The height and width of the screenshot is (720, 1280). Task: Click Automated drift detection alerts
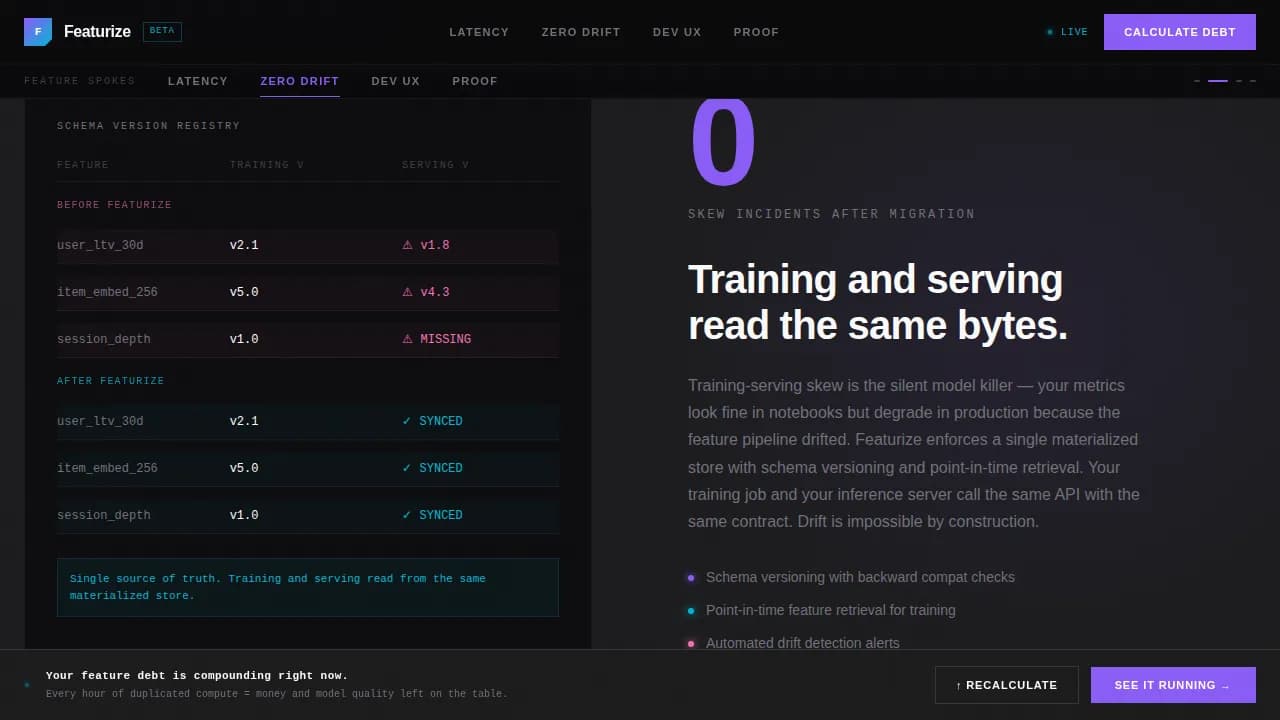803,643
